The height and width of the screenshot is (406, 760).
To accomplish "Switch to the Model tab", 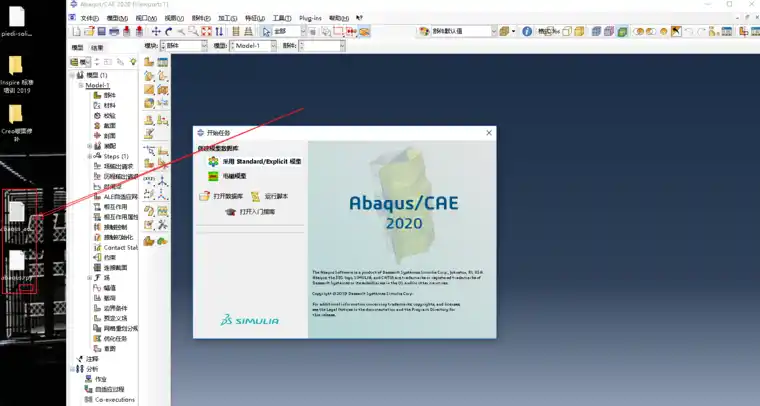I will [x=78, y=47].
